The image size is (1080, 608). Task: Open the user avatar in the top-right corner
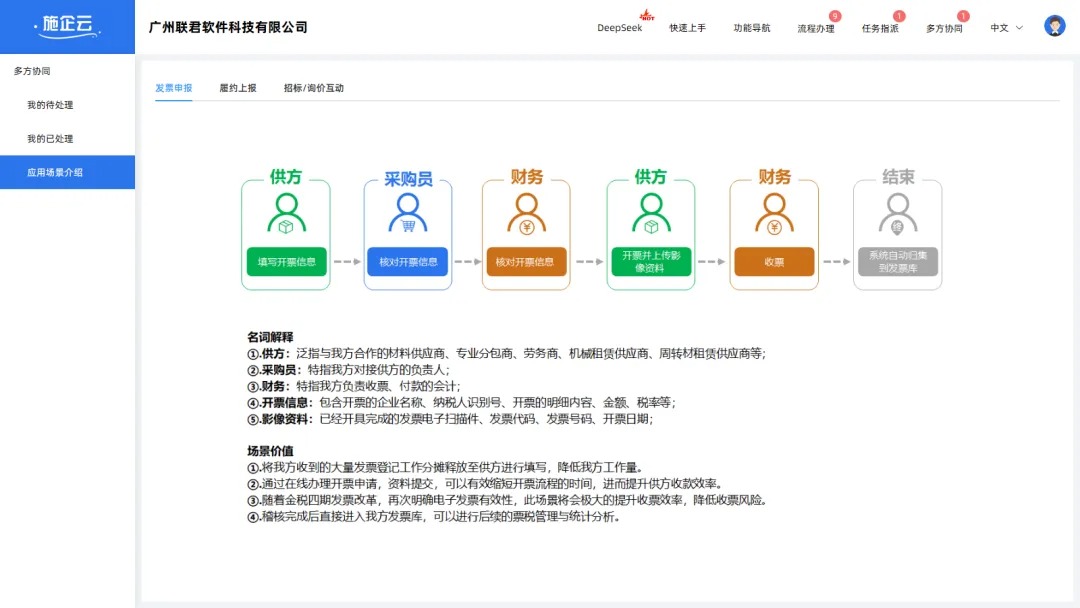tap(1055, 25)
